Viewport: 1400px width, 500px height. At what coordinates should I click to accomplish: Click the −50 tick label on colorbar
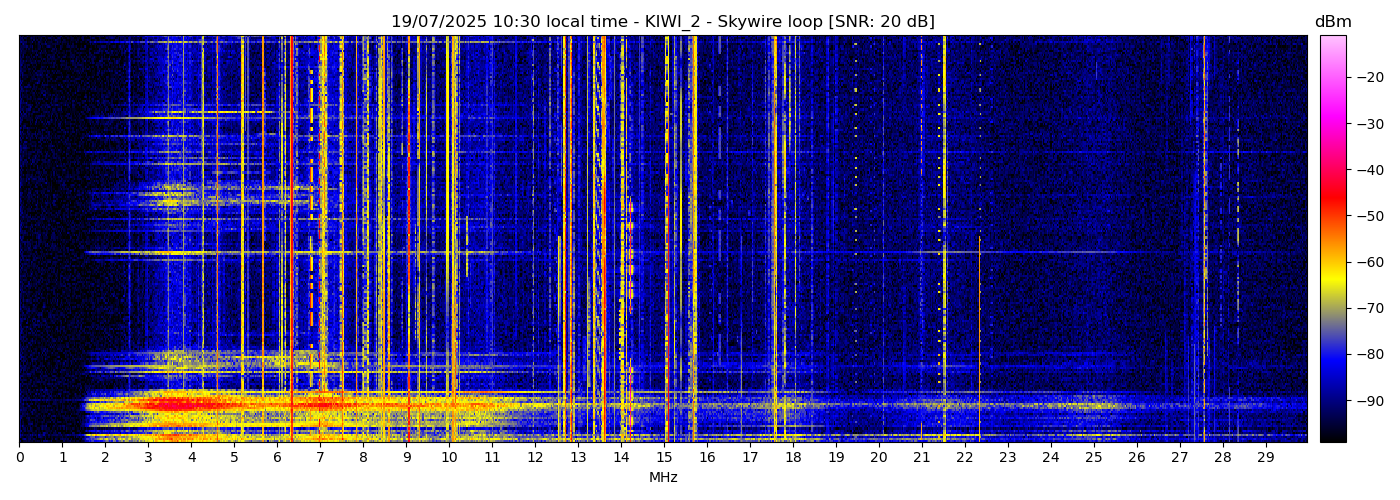1366,216
